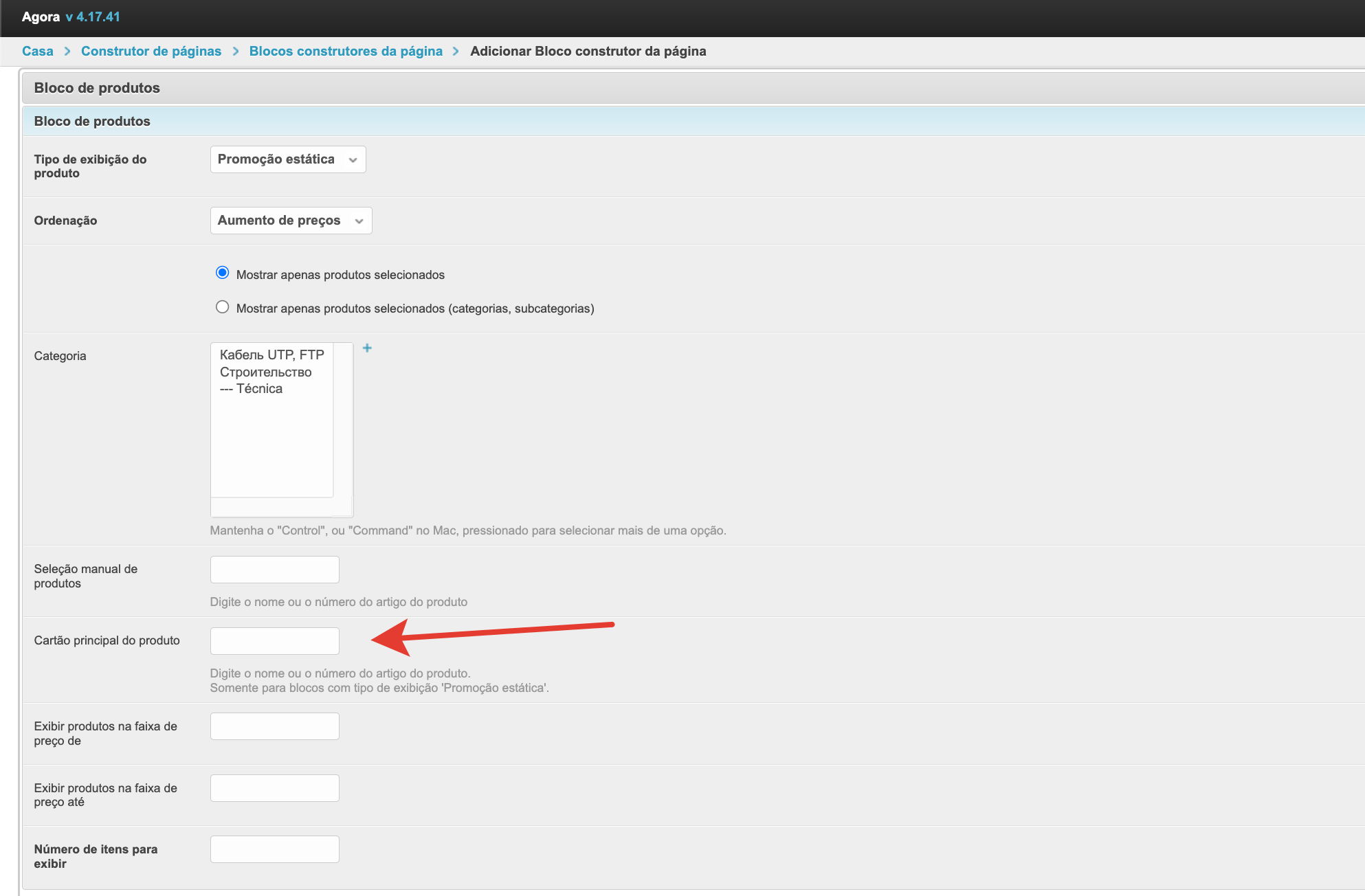Viewport: 1365px width, 896px height.
Task: Select radio option with categorias, subcategorias
Action: (x=222, y=307)
